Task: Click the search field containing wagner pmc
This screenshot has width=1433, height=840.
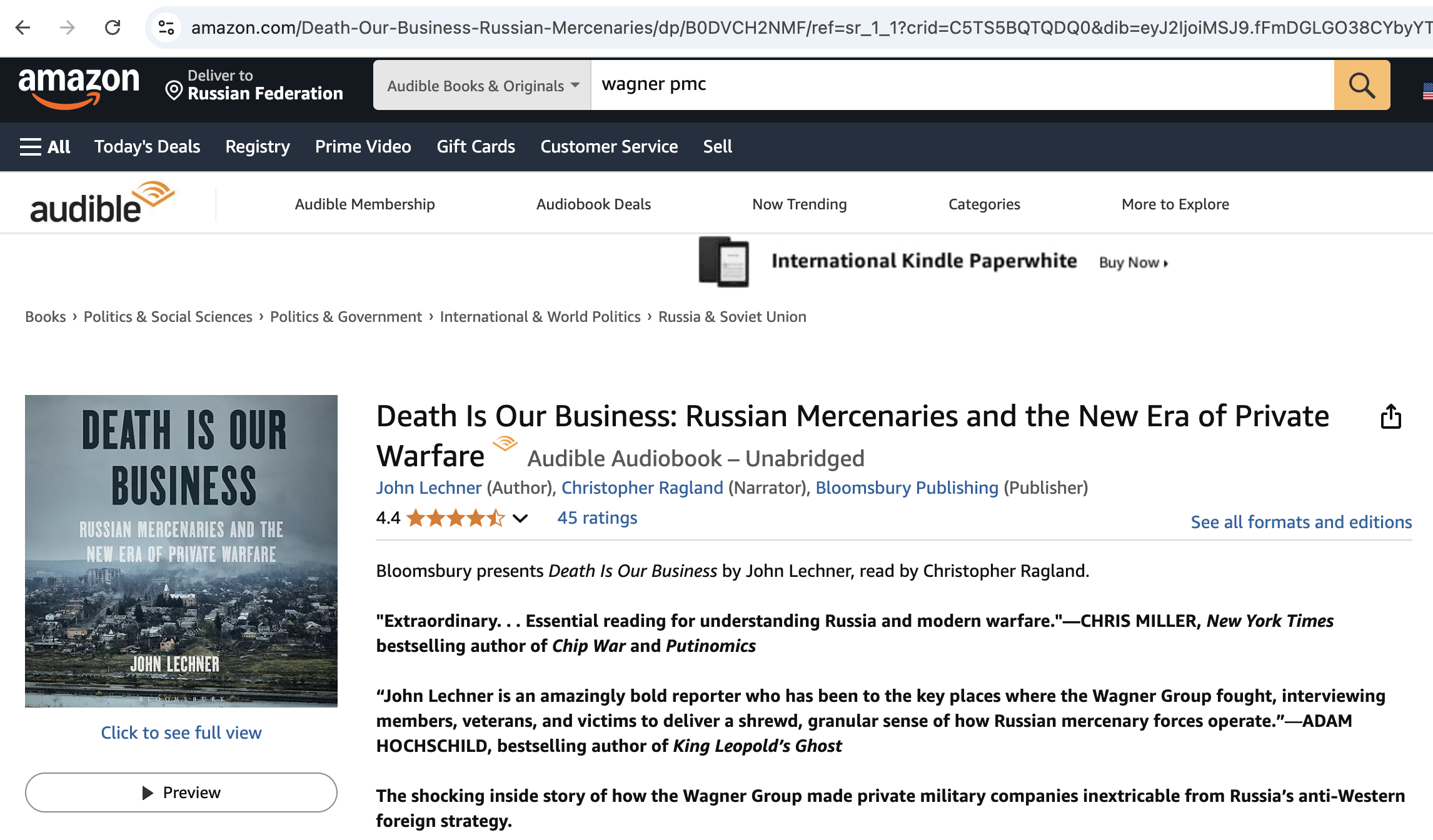Action: click(x=962, y=85)
